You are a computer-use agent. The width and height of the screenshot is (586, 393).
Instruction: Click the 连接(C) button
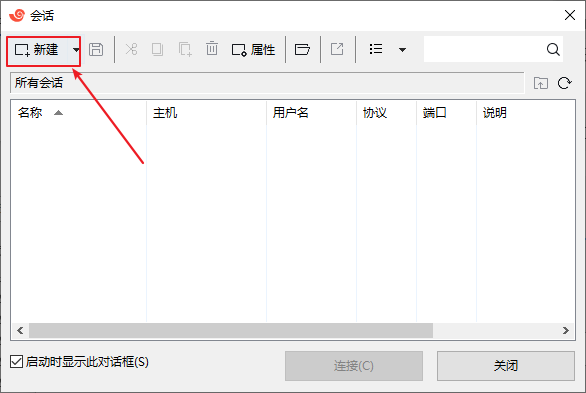click(354, 366)
